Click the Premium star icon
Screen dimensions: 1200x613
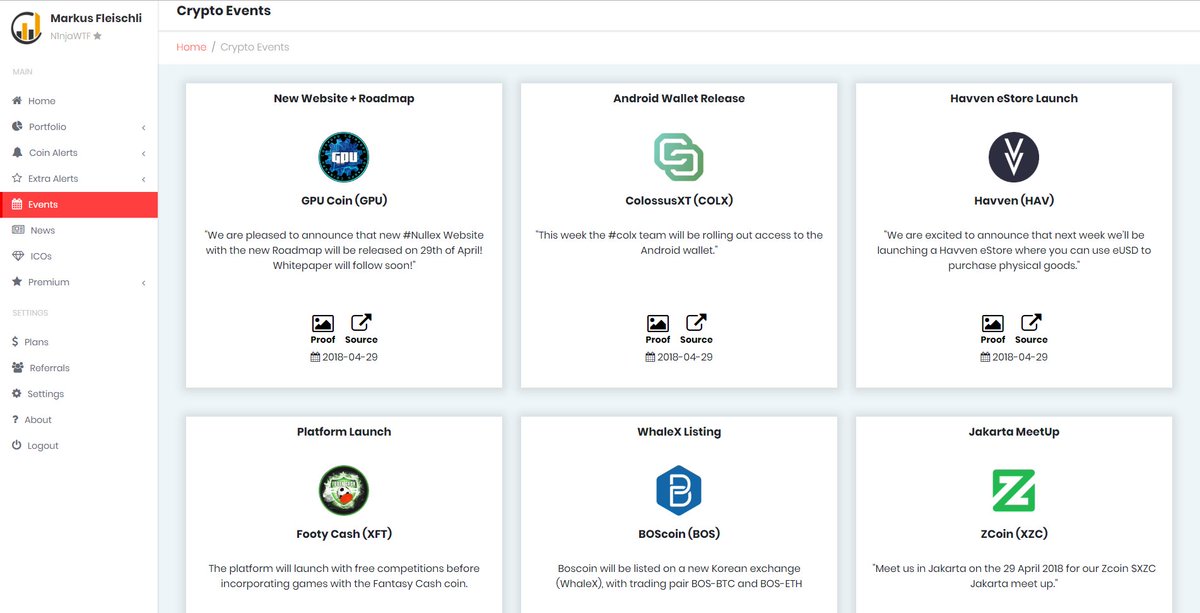point(17,282)
